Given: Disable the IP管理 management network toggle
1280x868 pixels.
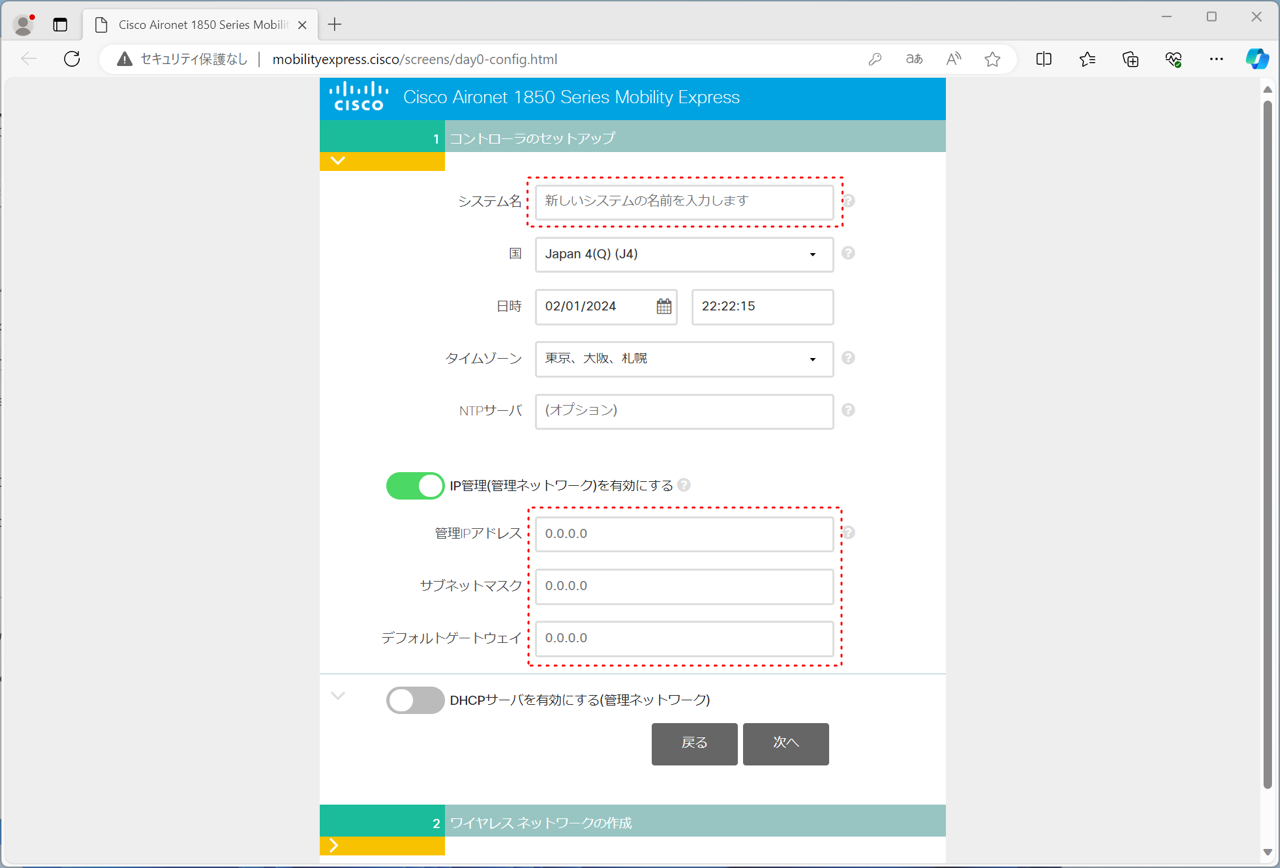Looking at the screenshot, I should coord(415,486).
